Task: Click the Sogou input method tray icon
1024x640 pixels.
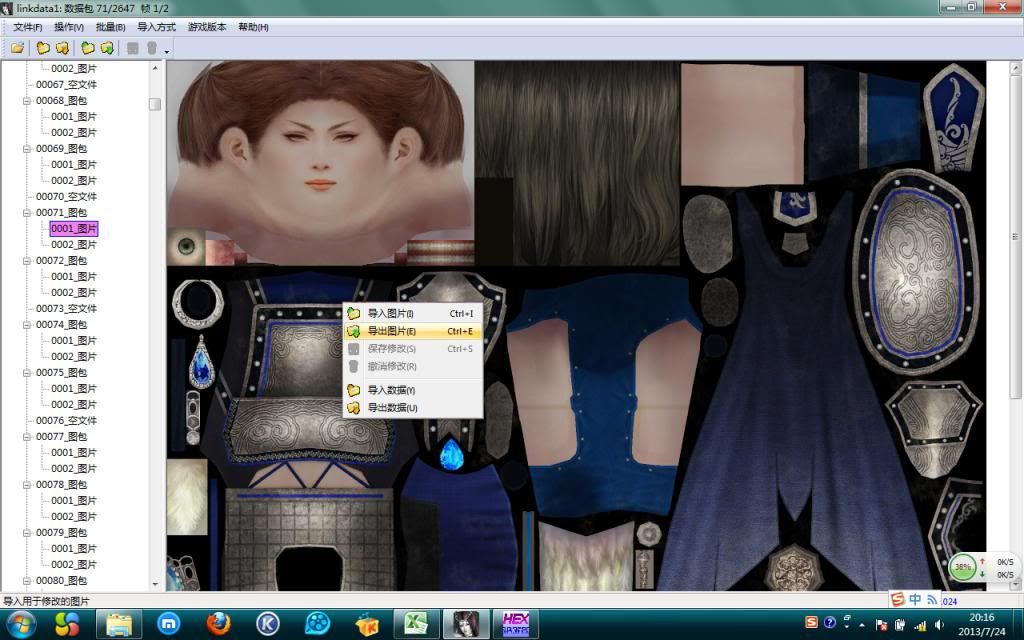Action: [812, 622]
